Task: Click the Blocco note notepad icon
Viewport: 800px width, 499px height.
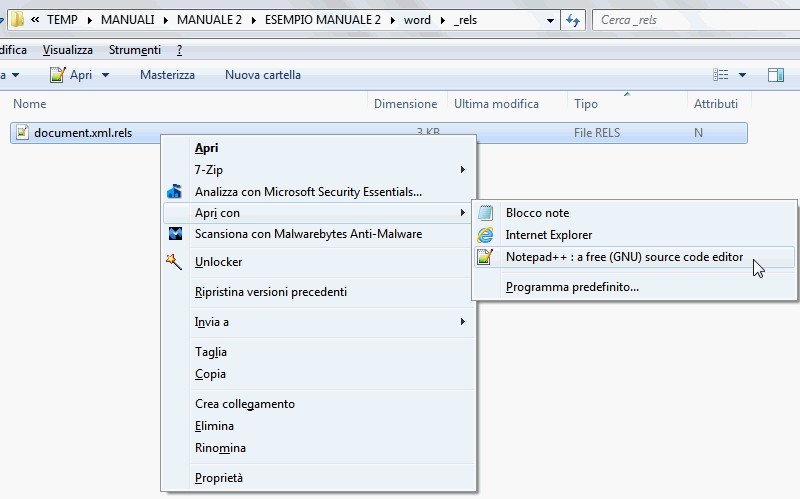Action: (x=486, y=213)
